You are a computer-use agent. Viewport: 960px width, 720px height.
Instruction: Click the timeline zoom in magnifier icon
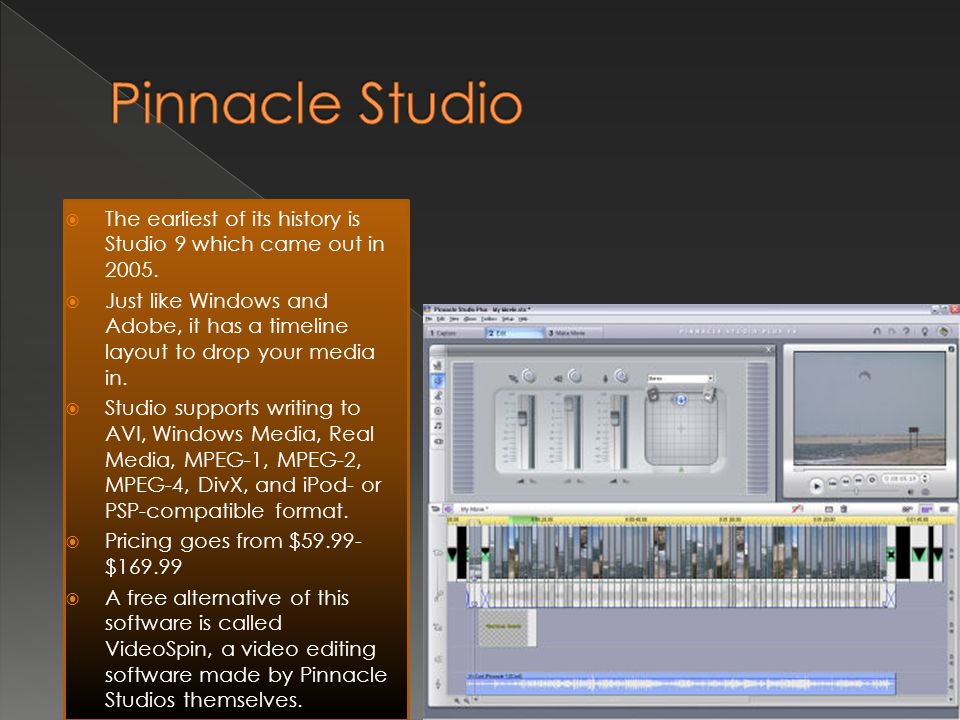(x=457, y=700)
